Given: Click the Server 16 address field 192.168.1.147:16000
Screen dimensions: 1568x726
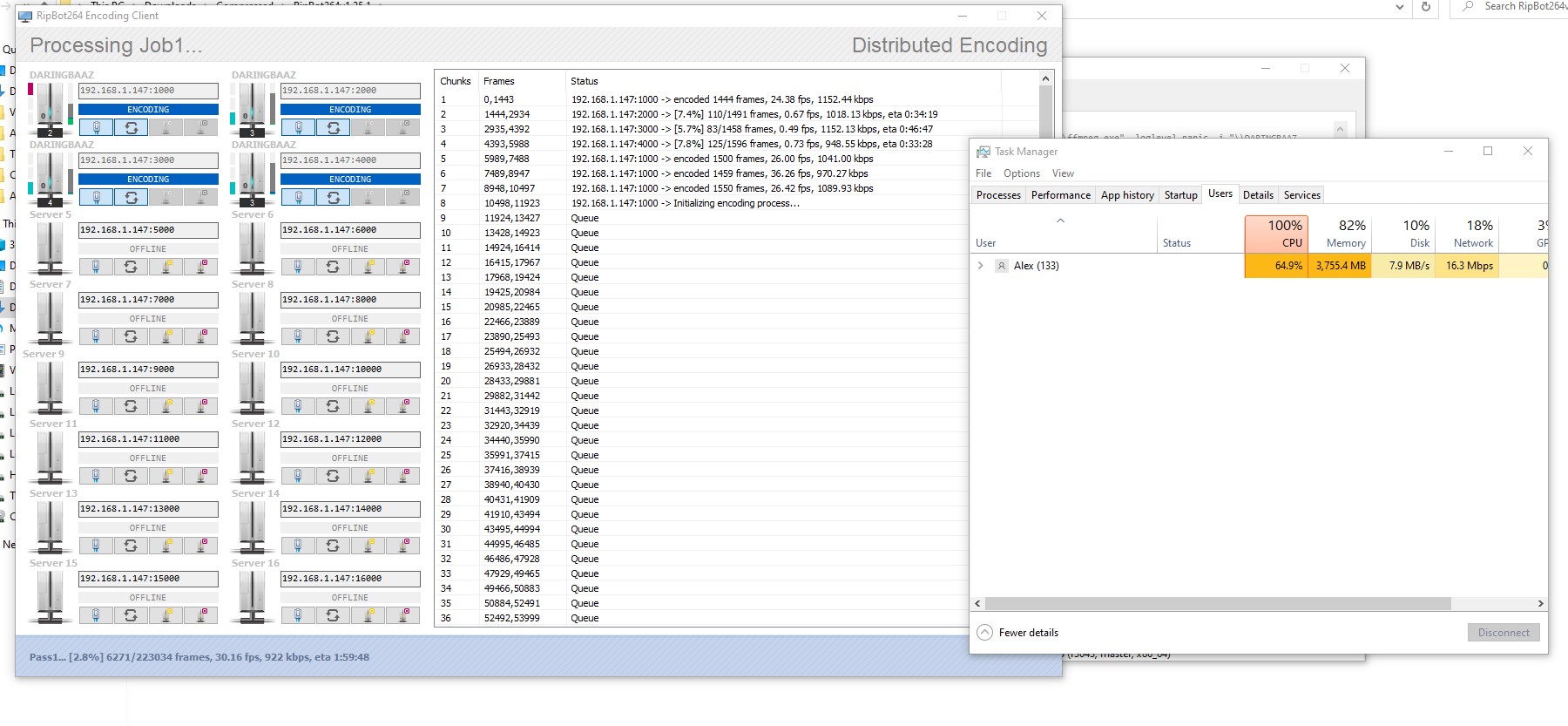Looking at the screenshot, I should click(x=350, y=579).
